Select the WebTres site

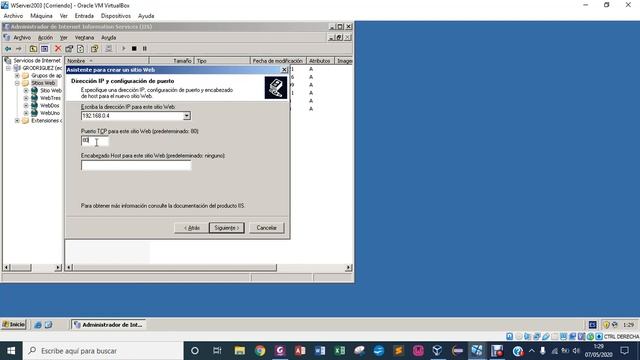pyautogui.click(x=50, y=98)
